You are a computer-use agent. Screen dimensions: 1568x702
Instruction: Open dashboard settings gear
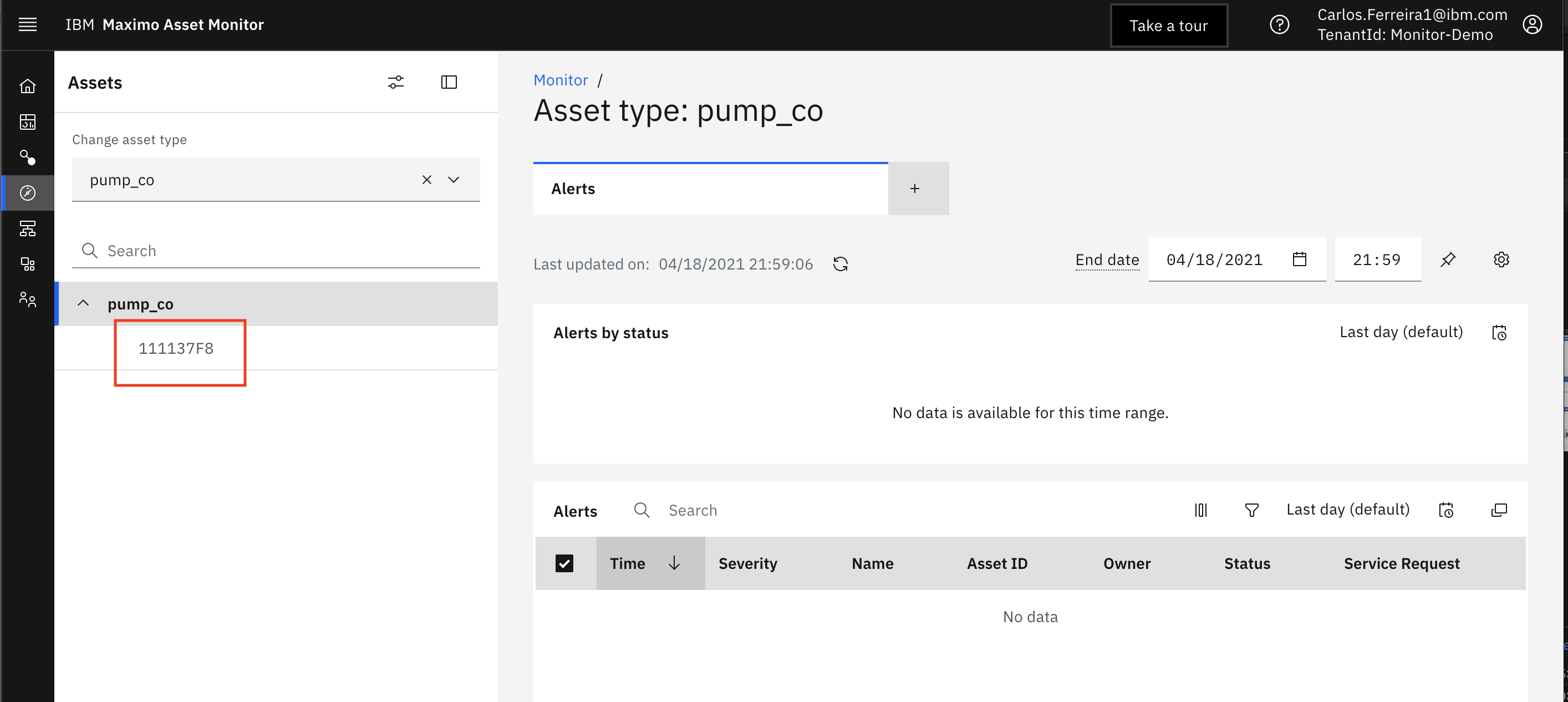1501,260
